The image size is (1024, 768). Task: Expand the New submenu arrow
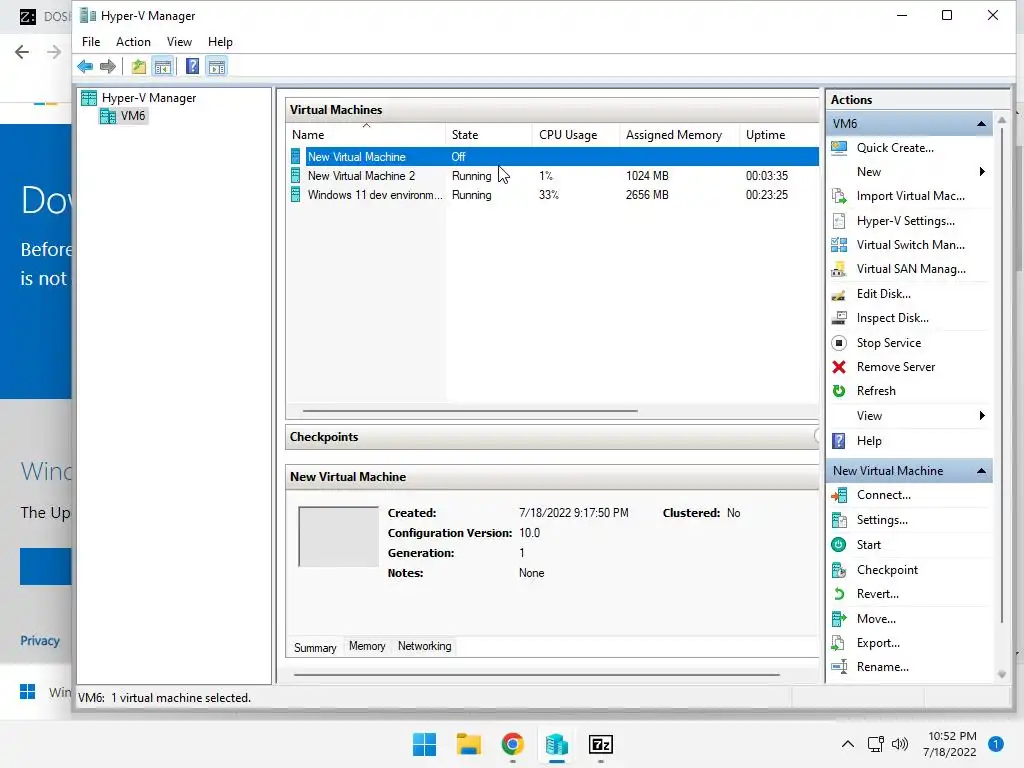pos(982,172)
